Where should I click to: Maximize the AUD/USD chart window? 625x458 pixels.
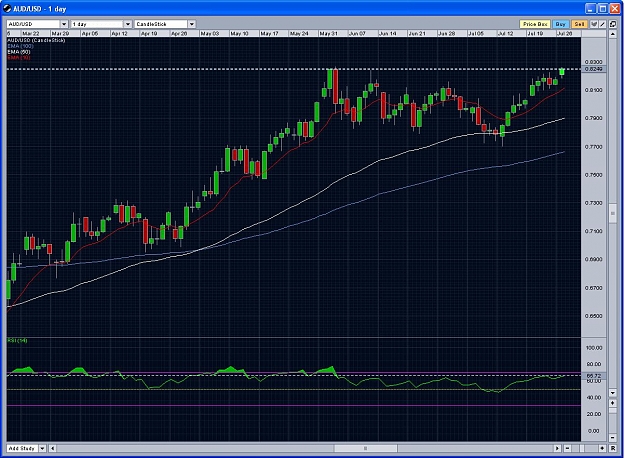tap(603, 9)
